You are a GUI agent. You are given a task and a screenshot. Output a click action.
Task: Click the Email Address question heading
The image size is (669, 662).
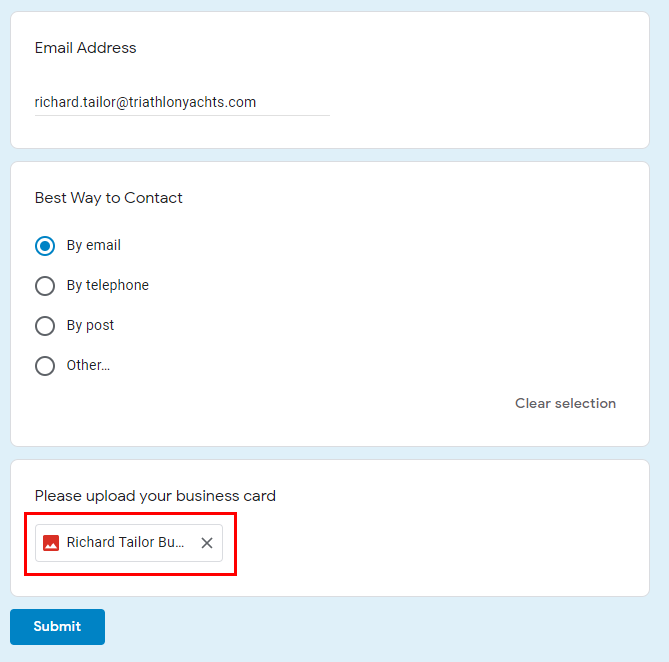click(85, 48)
